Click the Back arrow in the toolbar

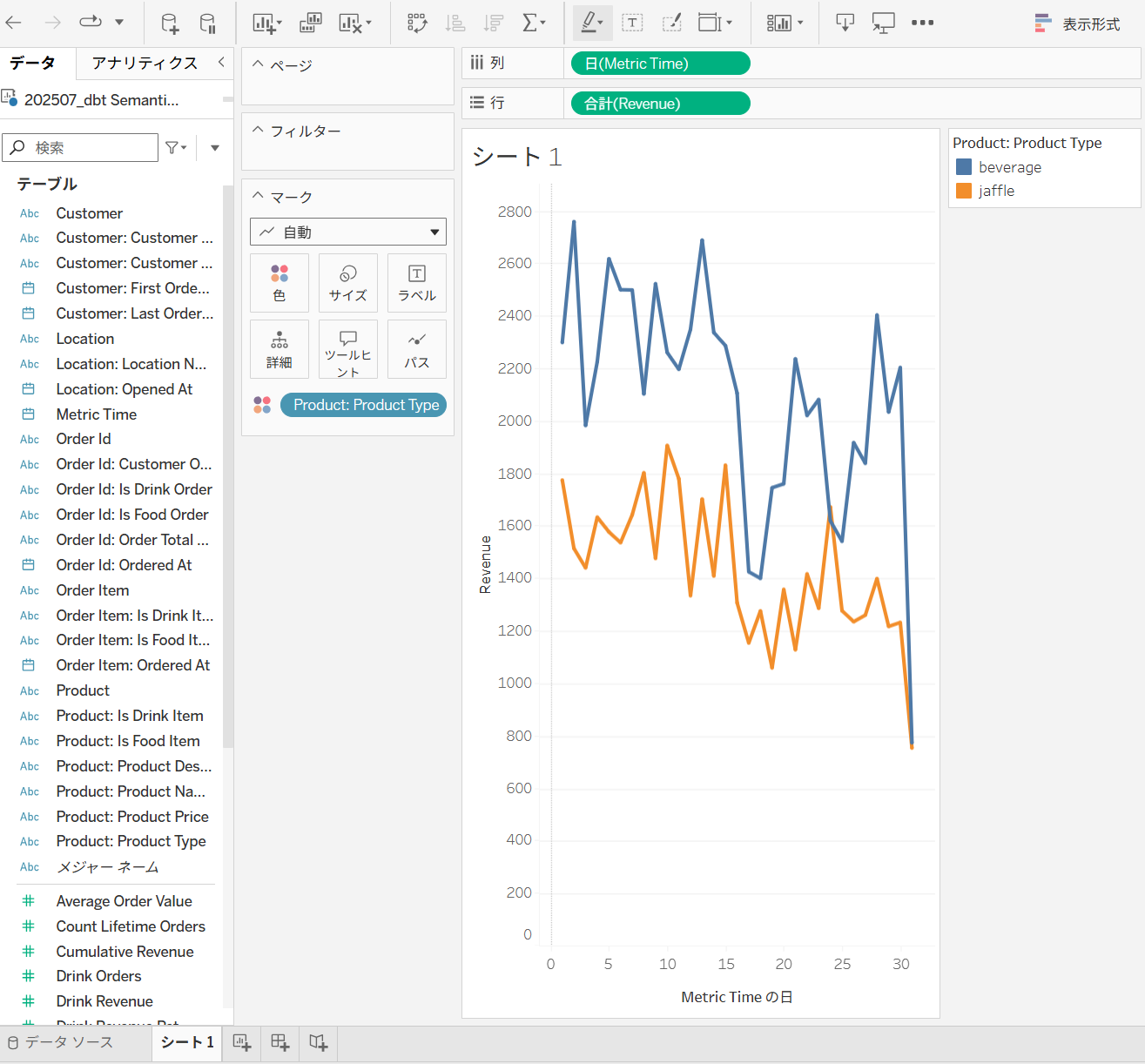[14, 23]
